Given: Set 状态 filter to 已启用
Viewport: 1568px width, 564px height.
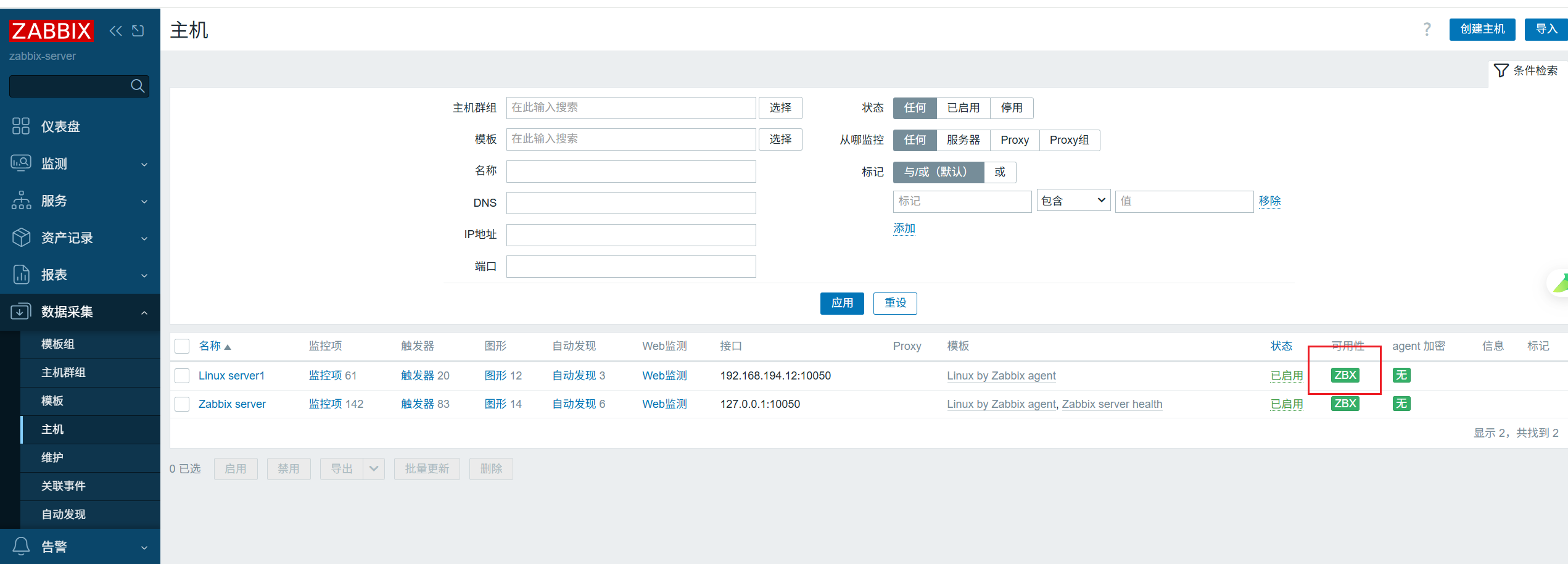Looking at the screenshot, I should pos(963,108).
